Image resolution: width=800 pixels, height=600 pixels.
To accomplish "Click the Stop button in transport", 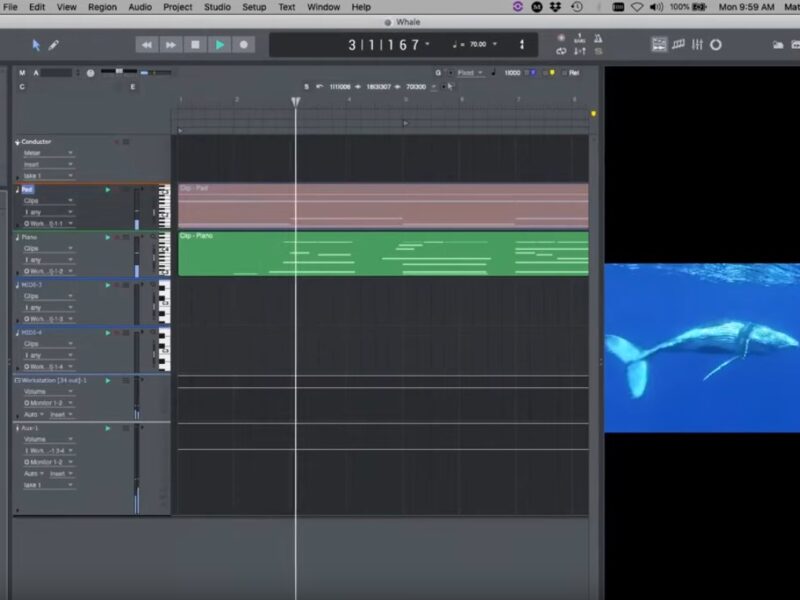I will coord(195,45).
